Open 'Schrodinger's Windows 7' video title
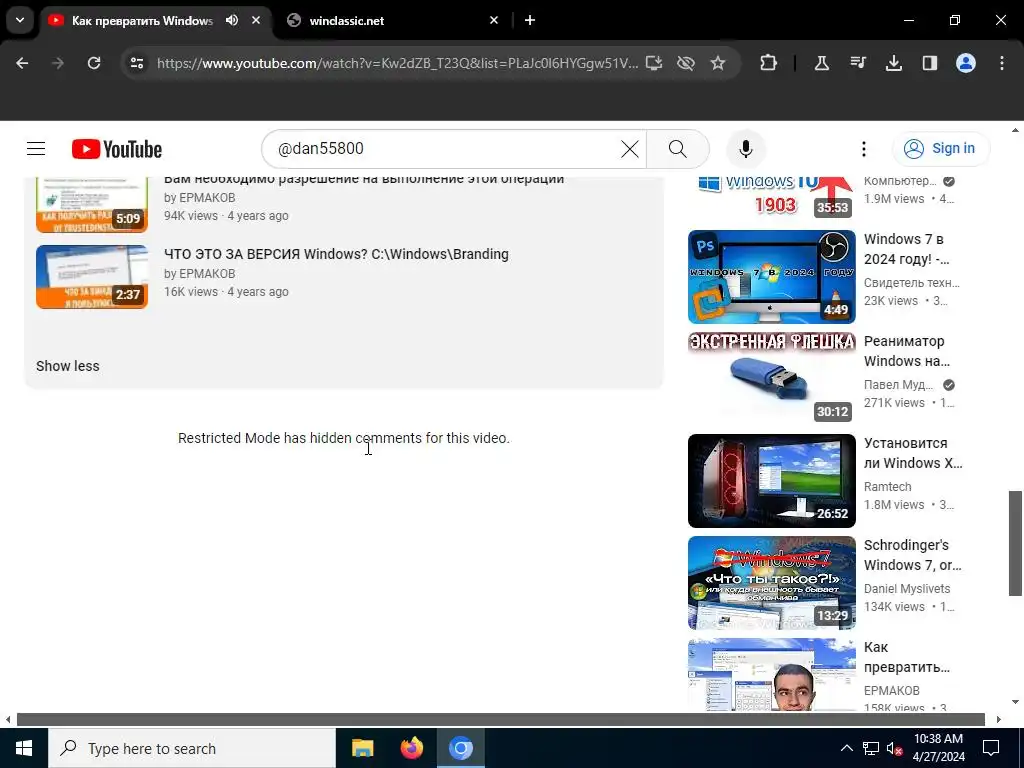 pyautogui.click(x=913, y=554)
